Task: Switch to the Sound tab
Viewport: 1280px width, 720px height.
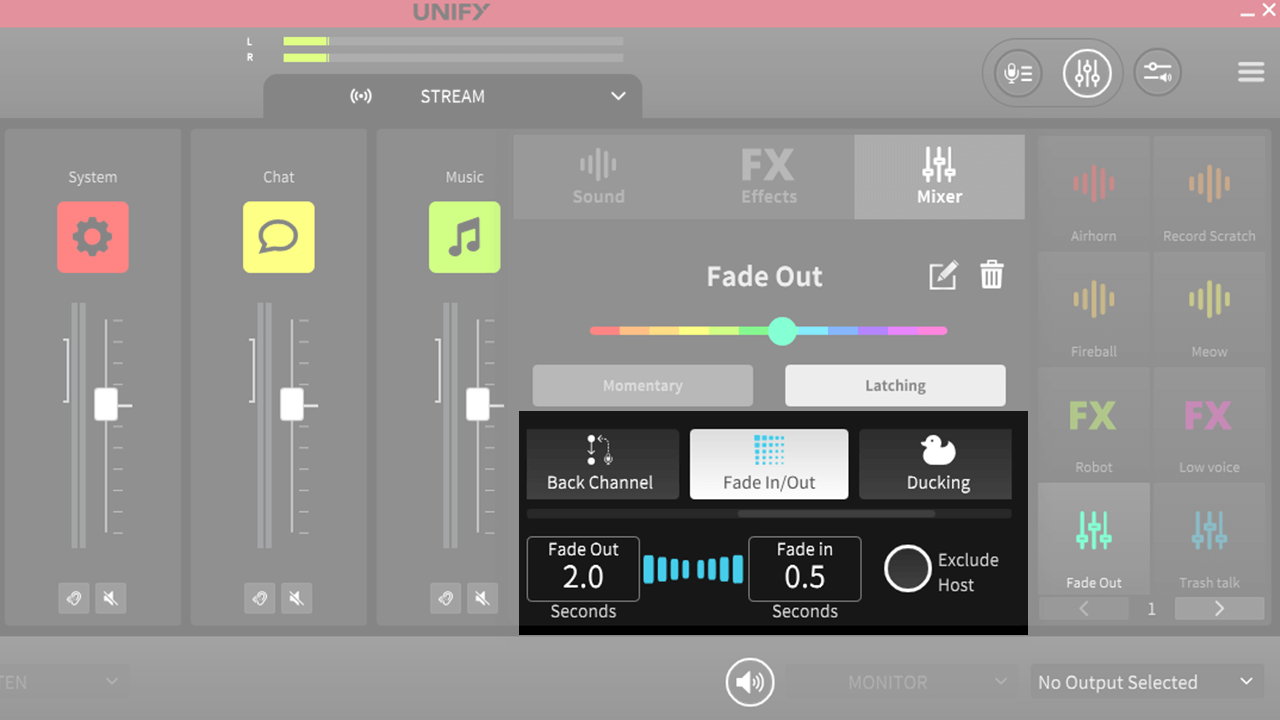Action: click(x=598, y=177)
